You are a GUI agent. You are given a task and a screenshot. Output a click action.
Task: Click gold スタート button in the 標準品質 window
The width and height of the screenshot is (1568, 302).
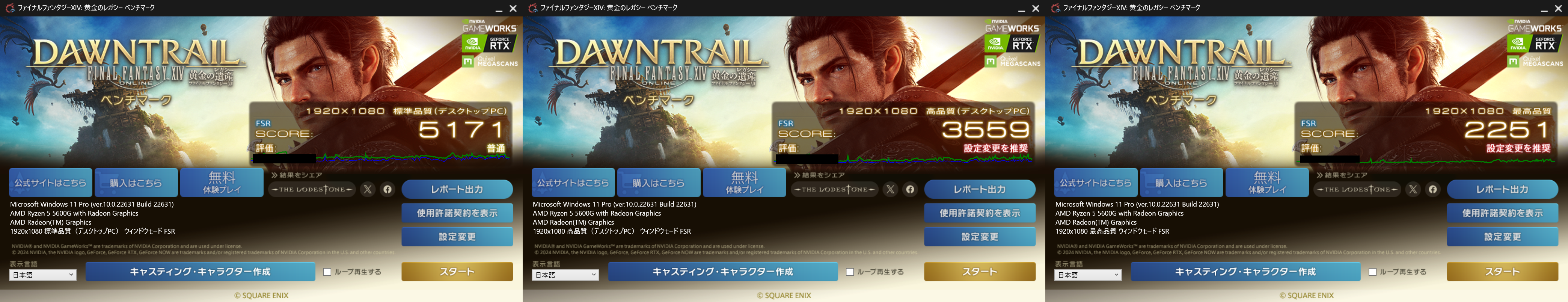pos(457,272)
